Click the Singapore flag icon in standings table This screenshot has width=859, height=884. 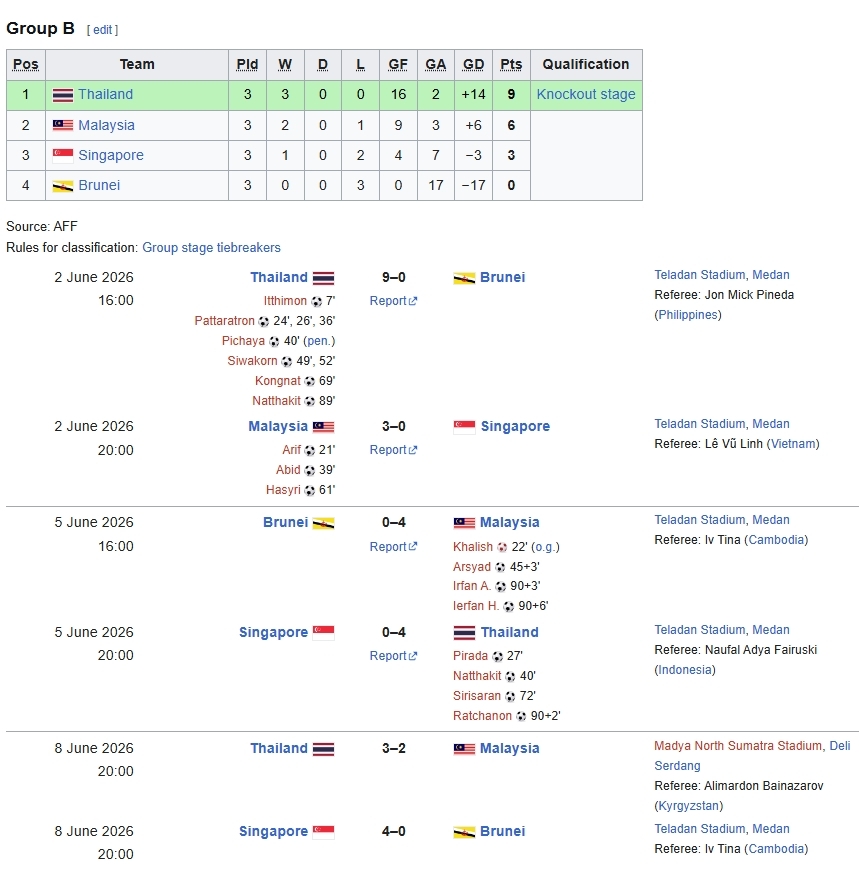point(63,156)
